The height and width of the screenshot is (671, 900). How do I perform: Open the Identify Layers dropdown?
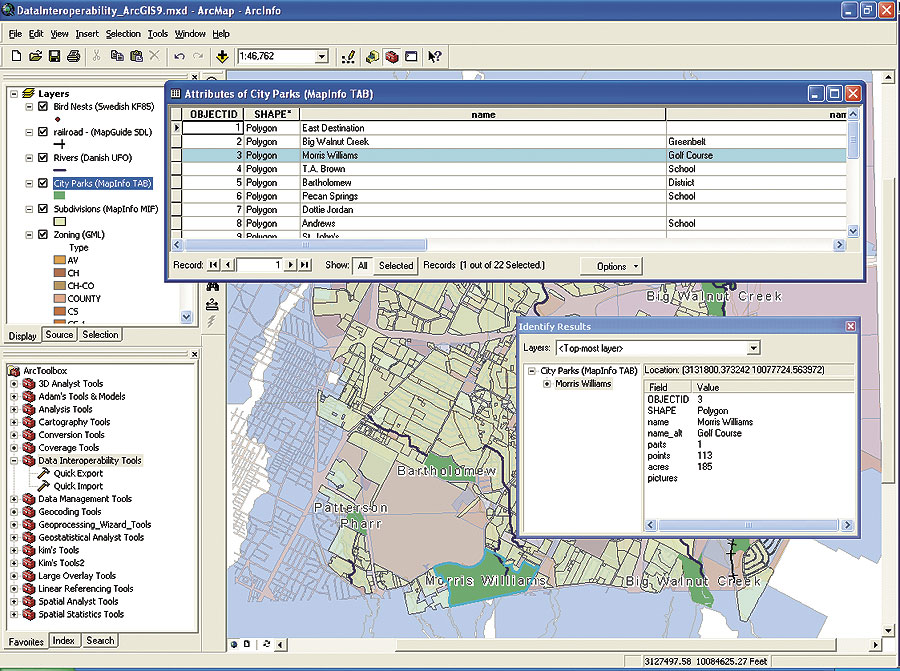[x=753, y=348]
